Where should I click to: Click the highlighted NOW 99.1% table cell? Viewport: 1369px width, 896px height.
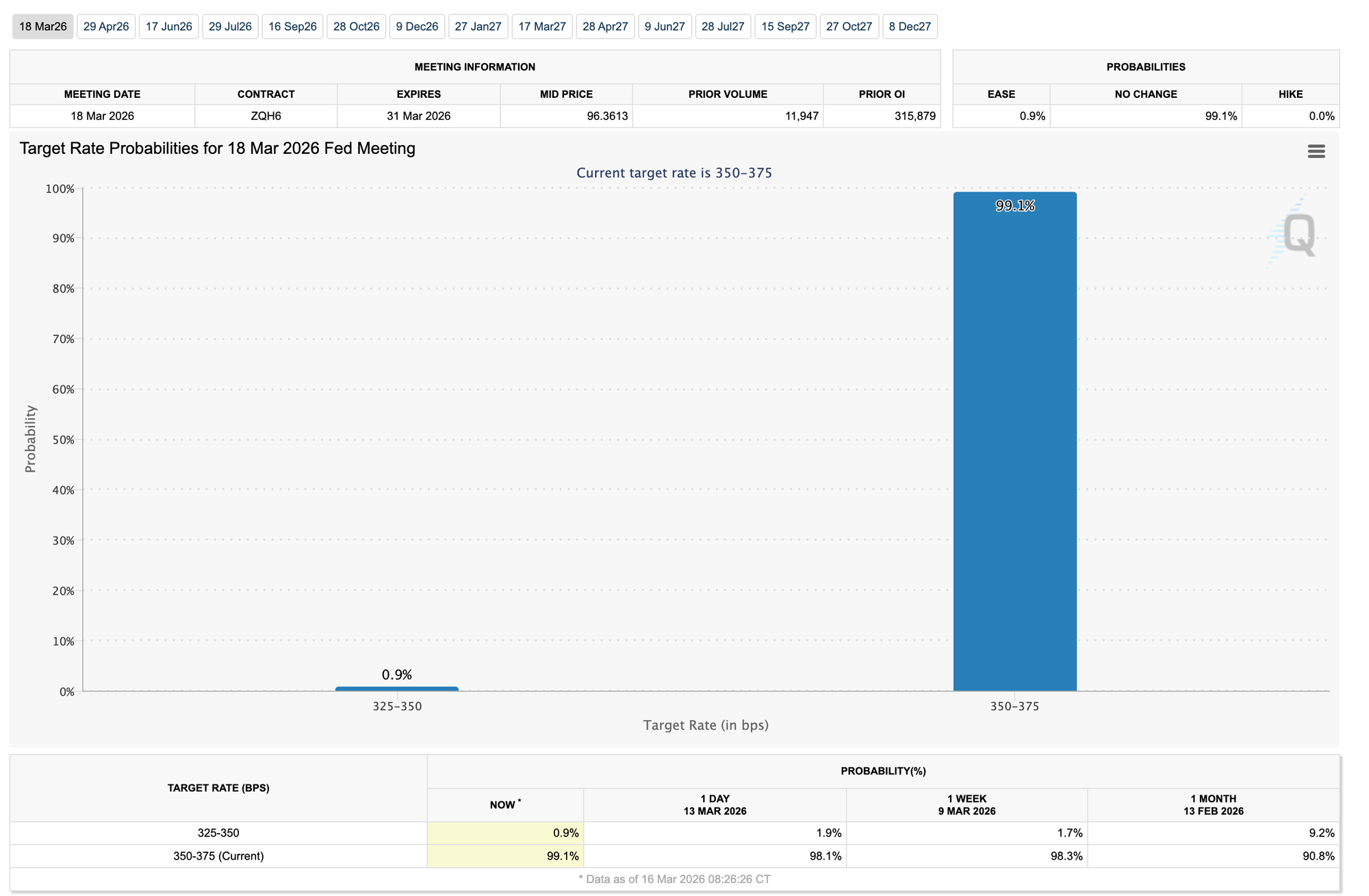[505, 856]
